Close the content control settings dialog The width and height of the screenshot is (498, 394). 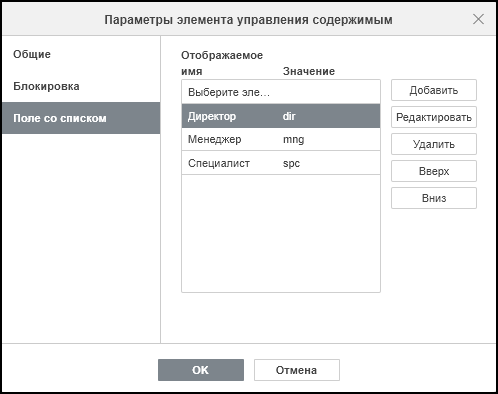pos(478,19)
